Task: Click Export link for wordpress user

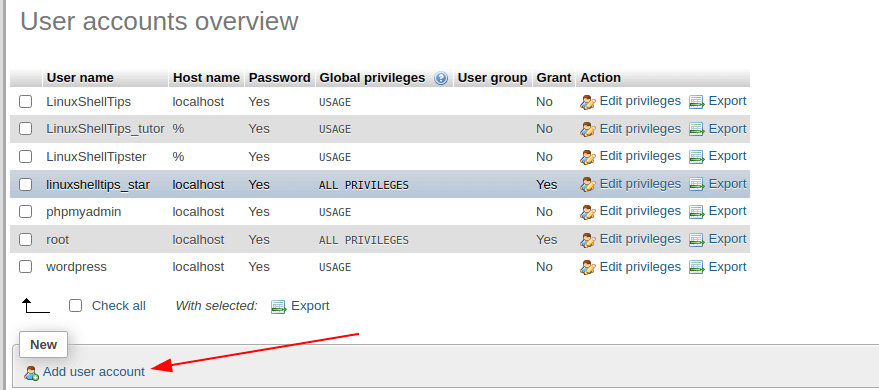Action: coord(728,266)
